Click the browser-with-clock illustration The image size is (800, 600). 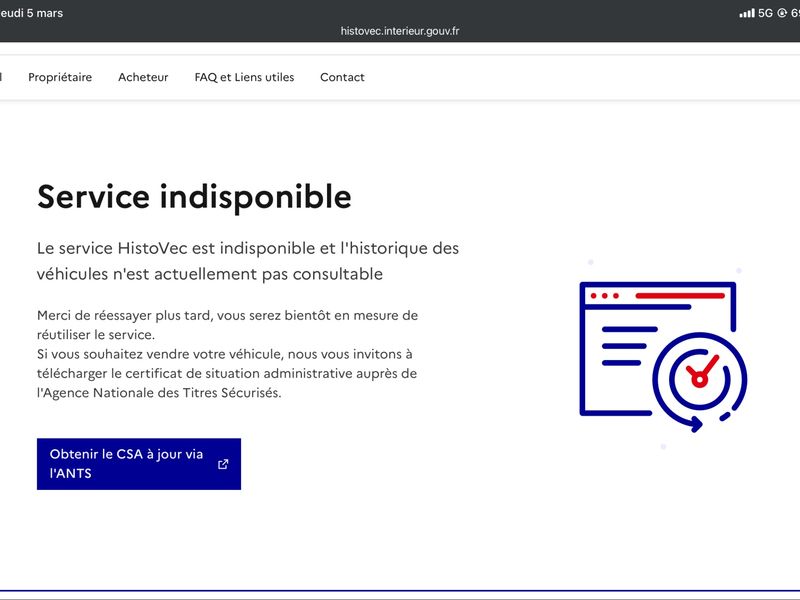(x=663, y=357)
